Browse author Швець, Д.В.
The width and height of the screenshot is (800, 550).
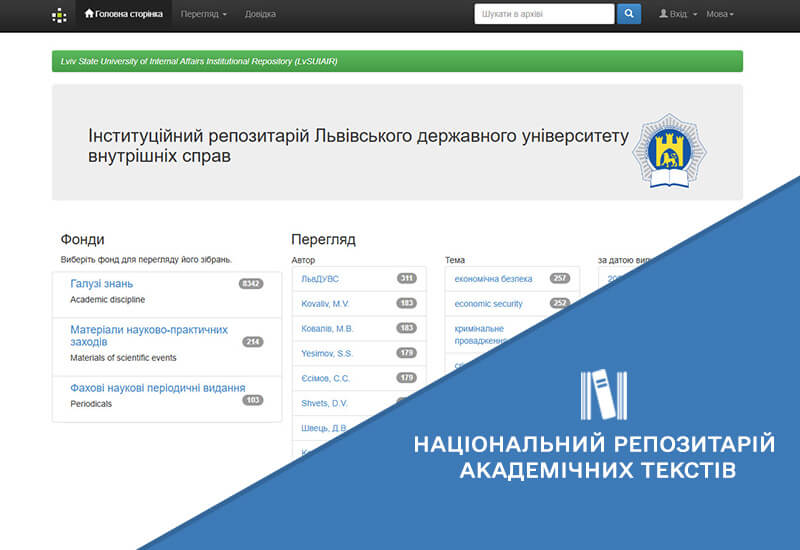[x=323, y=428]
